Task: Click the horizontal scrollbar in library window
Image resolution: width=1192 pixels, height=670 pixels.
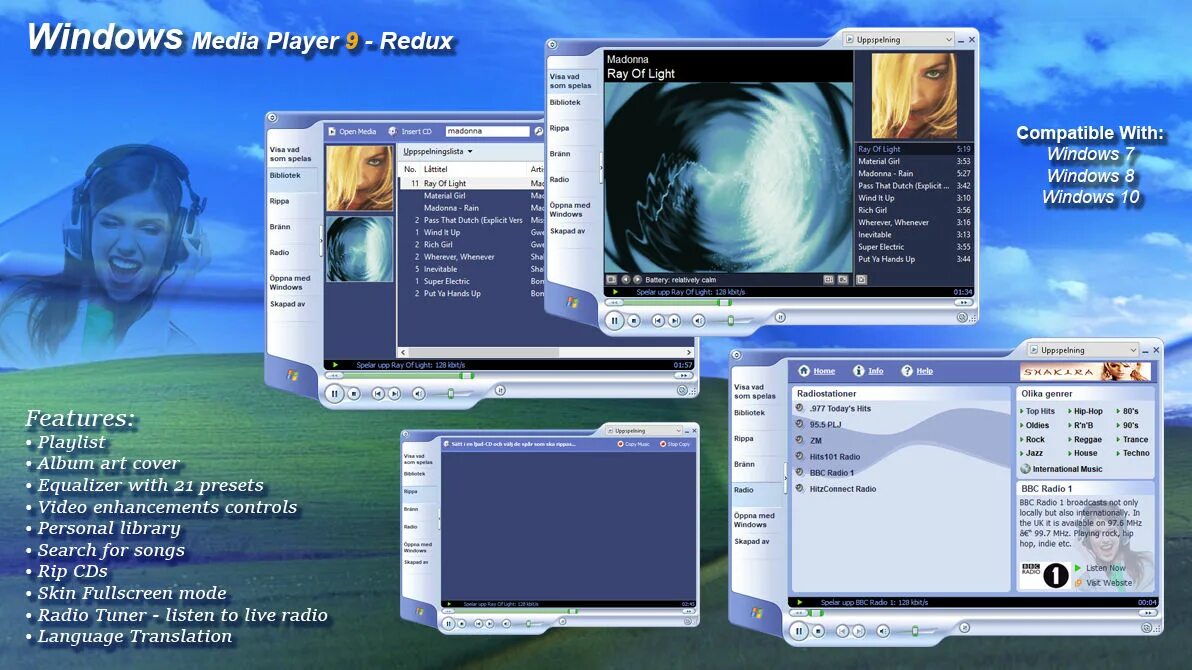Action: 546,352
